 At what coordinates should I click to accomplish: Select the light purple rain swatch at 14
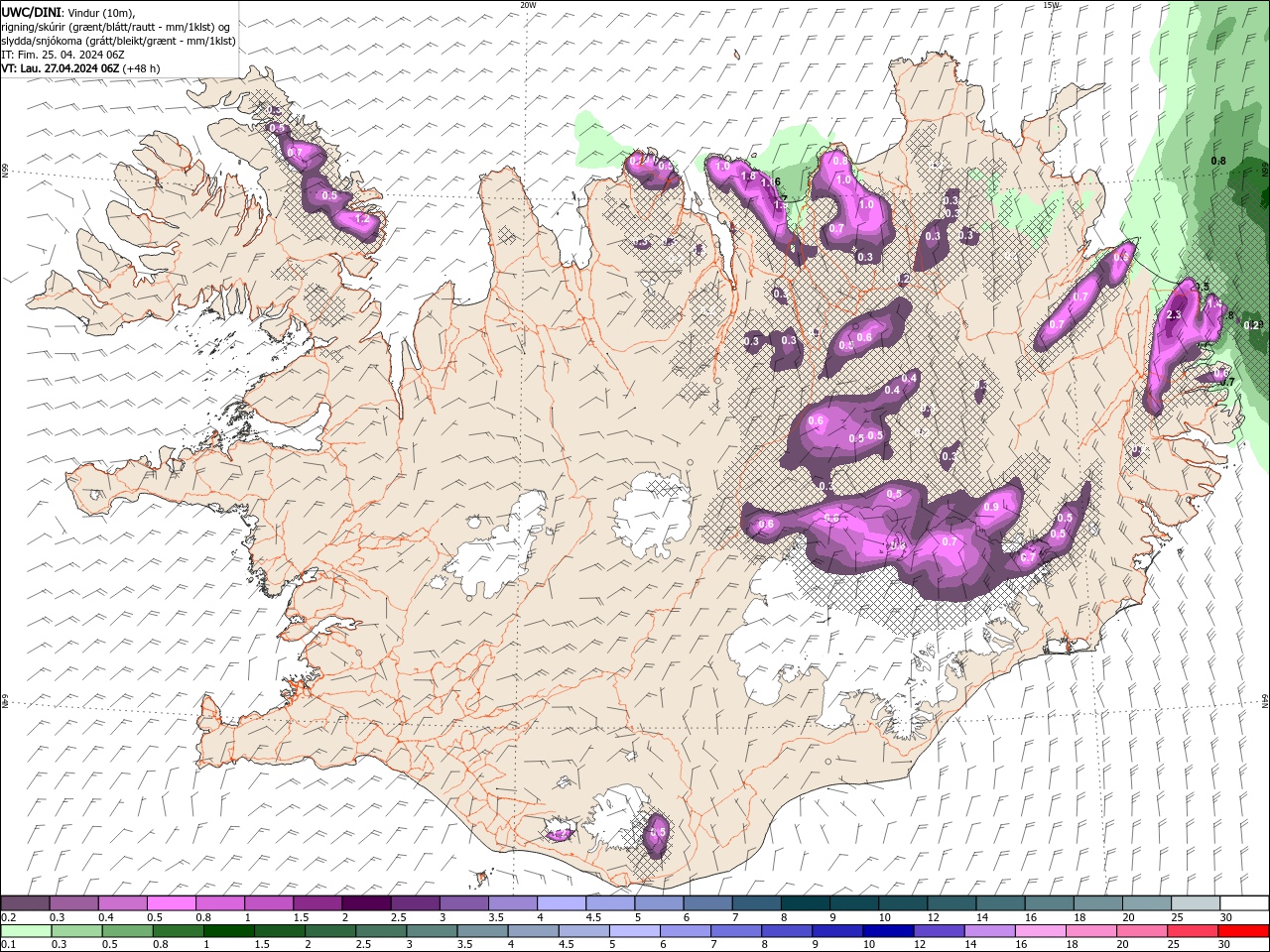click(988, 931)
